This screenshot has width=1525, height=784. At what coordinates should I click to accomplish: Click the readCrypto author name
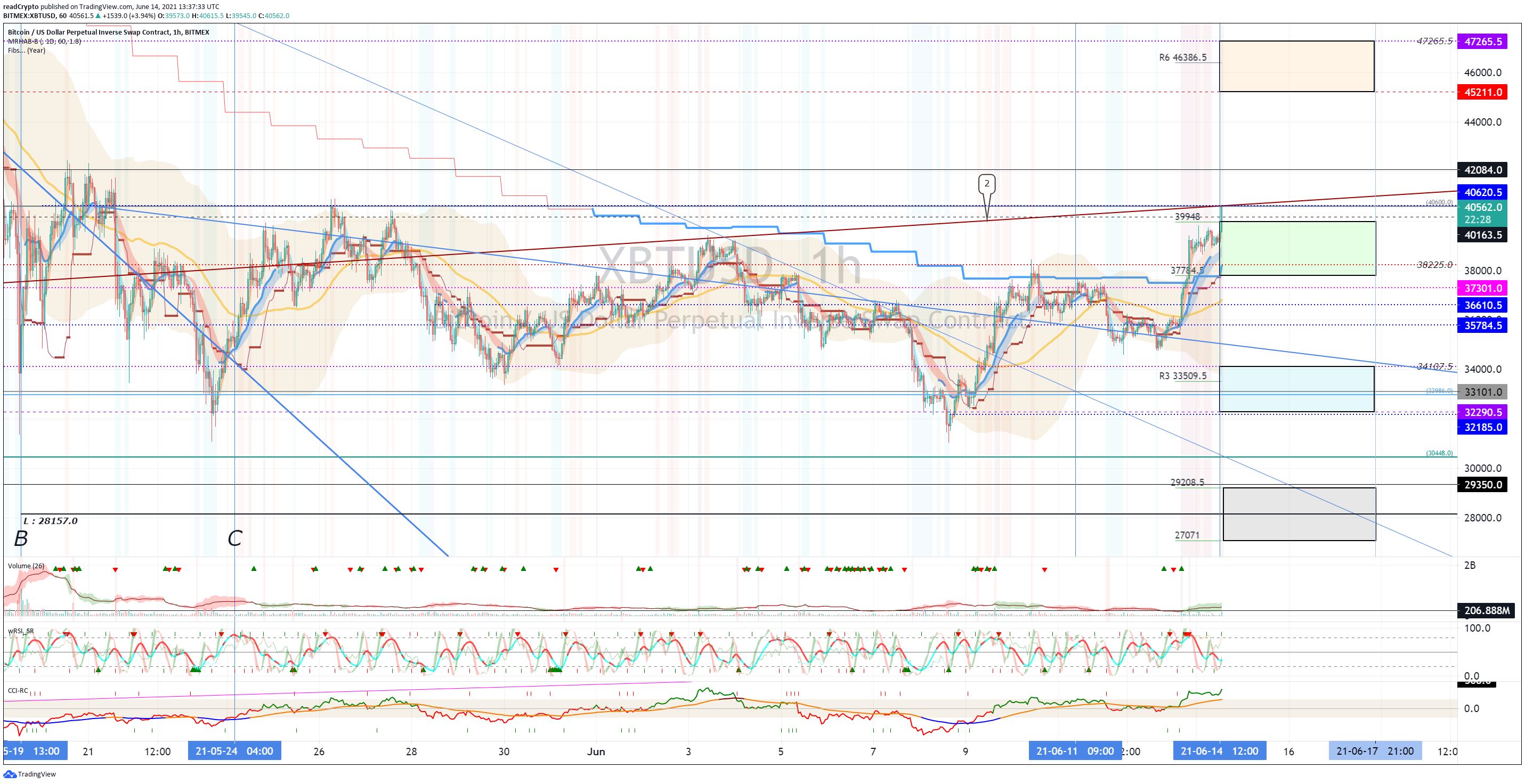coord(20,6)
